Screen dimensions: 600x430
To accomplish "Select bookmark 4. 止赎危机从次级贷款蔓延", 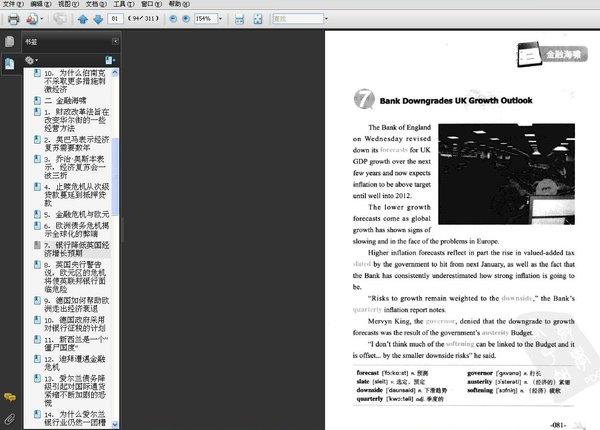I will (77, 195).
